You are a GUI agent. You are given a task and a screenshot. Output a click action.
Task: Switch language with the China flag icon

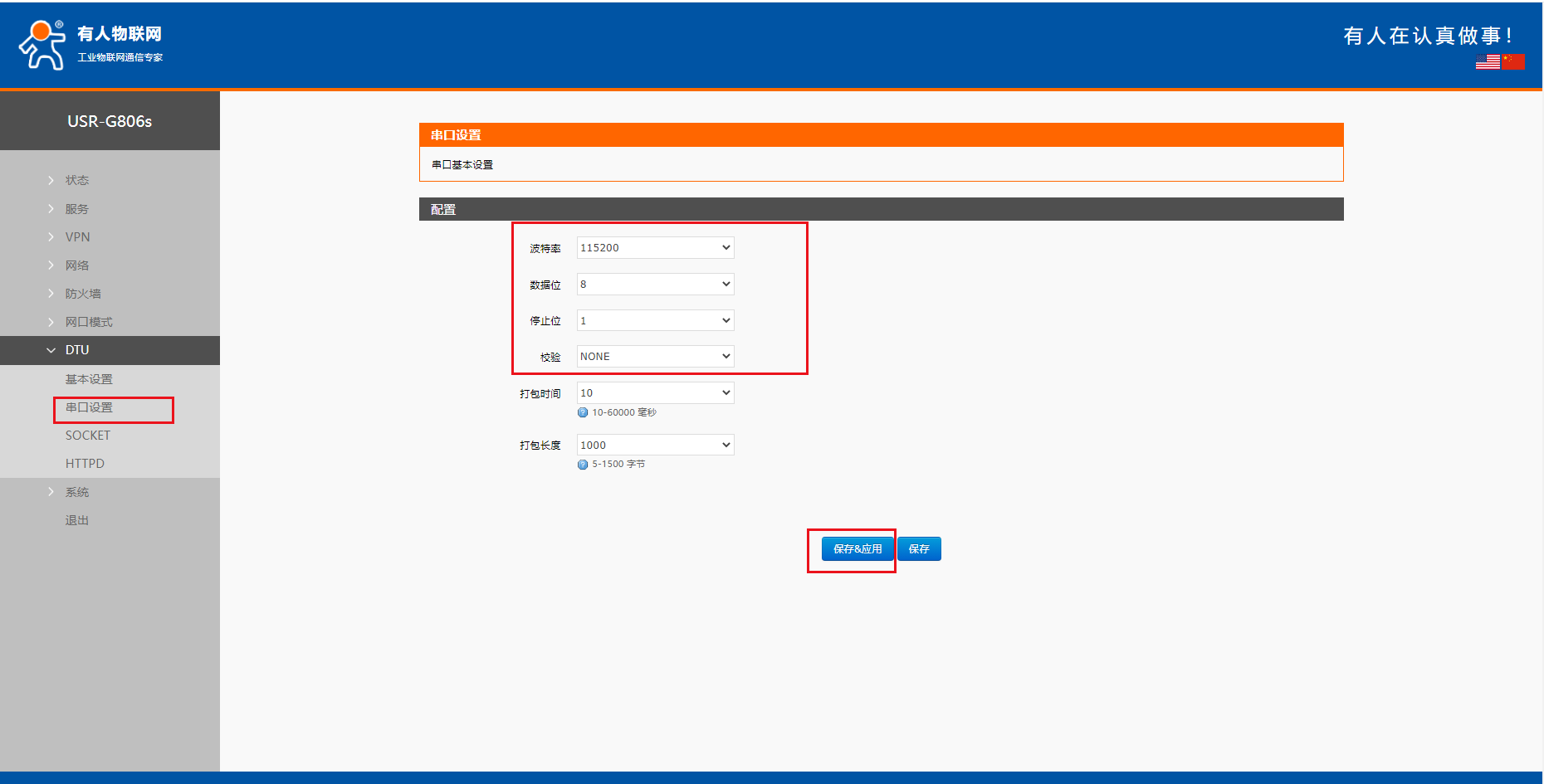coord(1513,61)
